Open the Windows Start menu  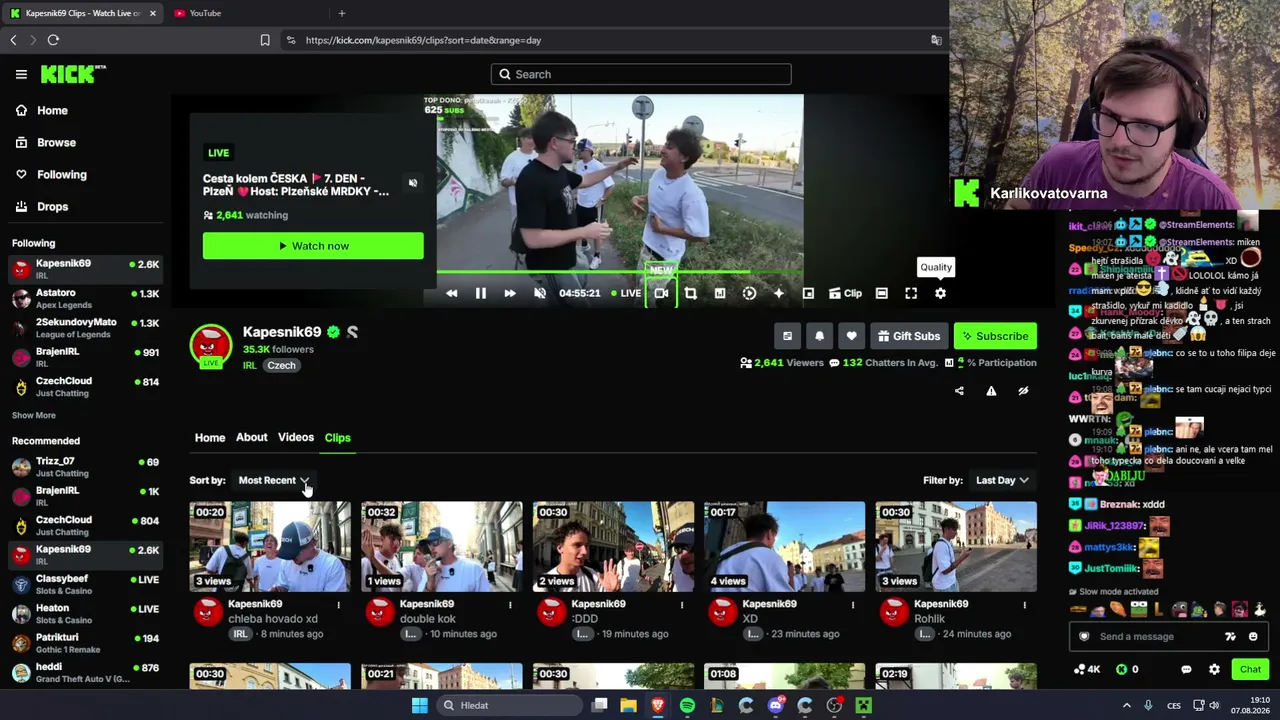[420, 706]
